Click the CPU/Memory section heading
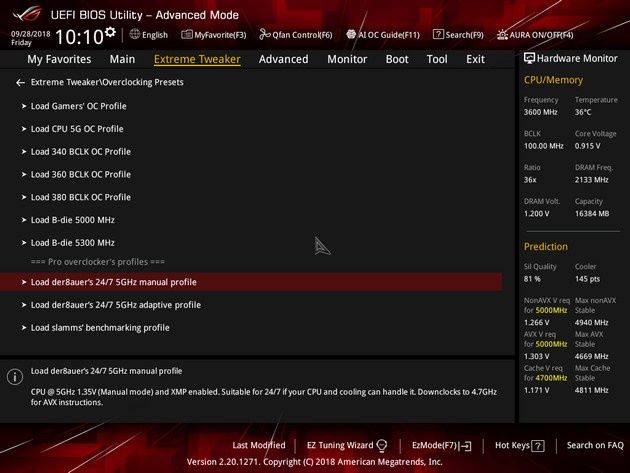The height and width of the screenshot is (473, 630). click(553, 80)
